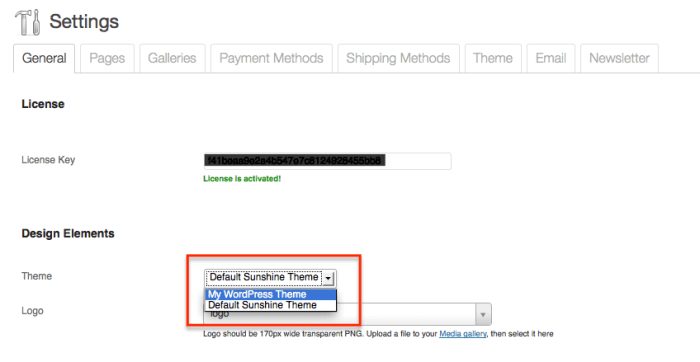Screen dimensions: 700x362
Task: Click the Theme field label
Action: [37, 276]
